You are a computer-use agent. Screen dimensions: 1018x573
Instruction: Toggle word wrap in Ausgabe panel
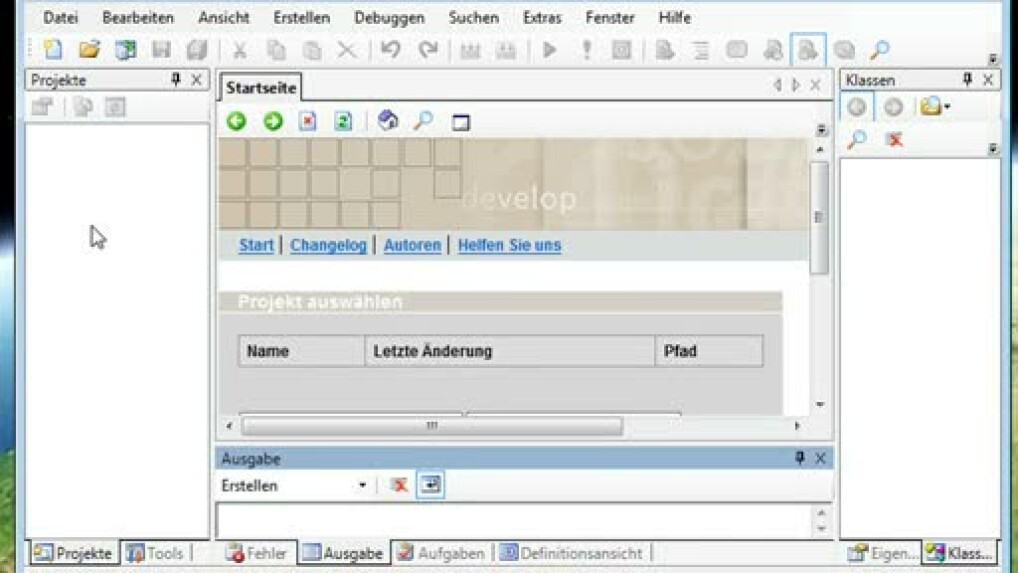click(x=430, y=485)
